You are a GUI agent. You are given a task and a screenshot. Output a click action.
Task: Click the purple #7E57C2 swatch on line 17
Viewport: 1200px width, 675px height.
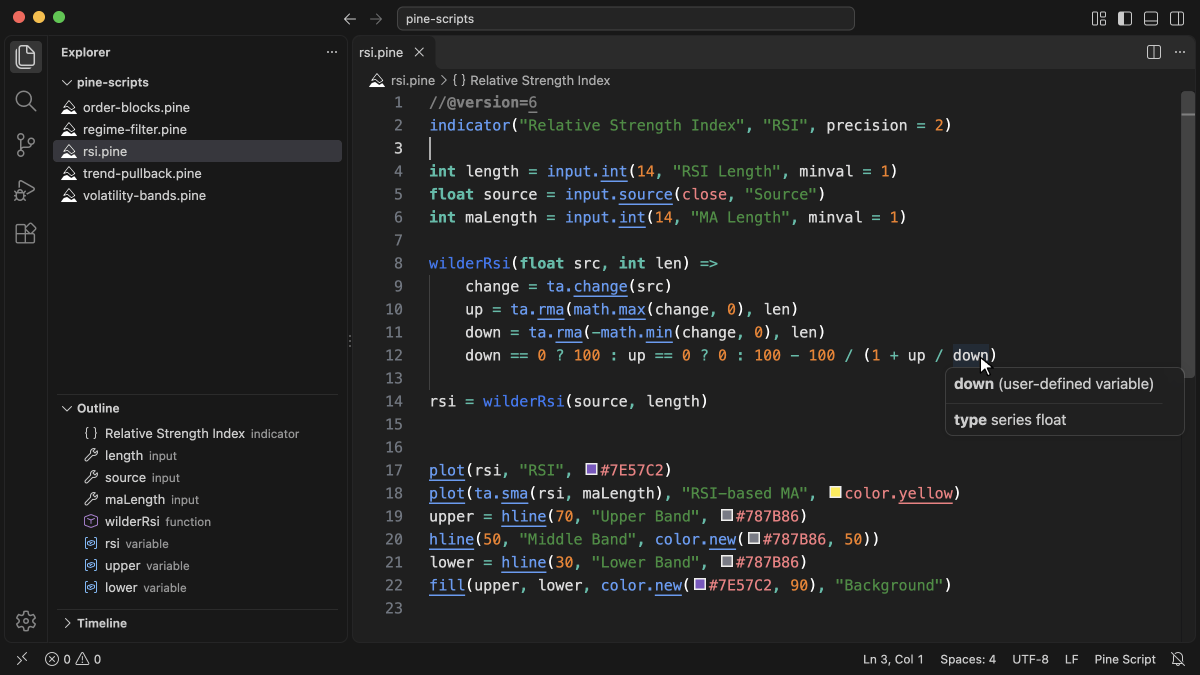(591, 470)
